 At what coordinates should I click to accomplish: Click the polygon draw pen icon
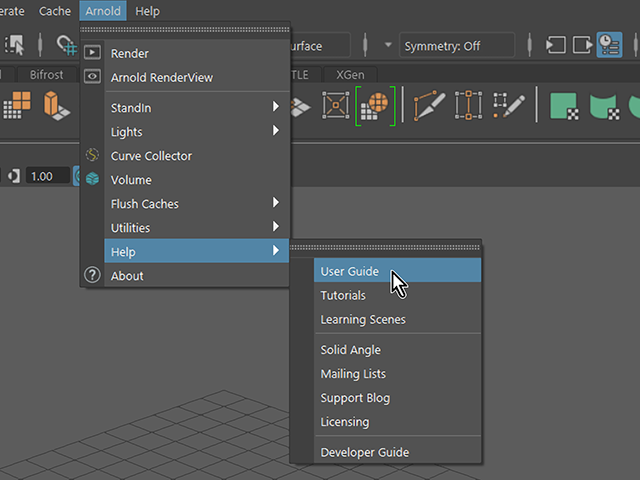[x=429, y=106]
